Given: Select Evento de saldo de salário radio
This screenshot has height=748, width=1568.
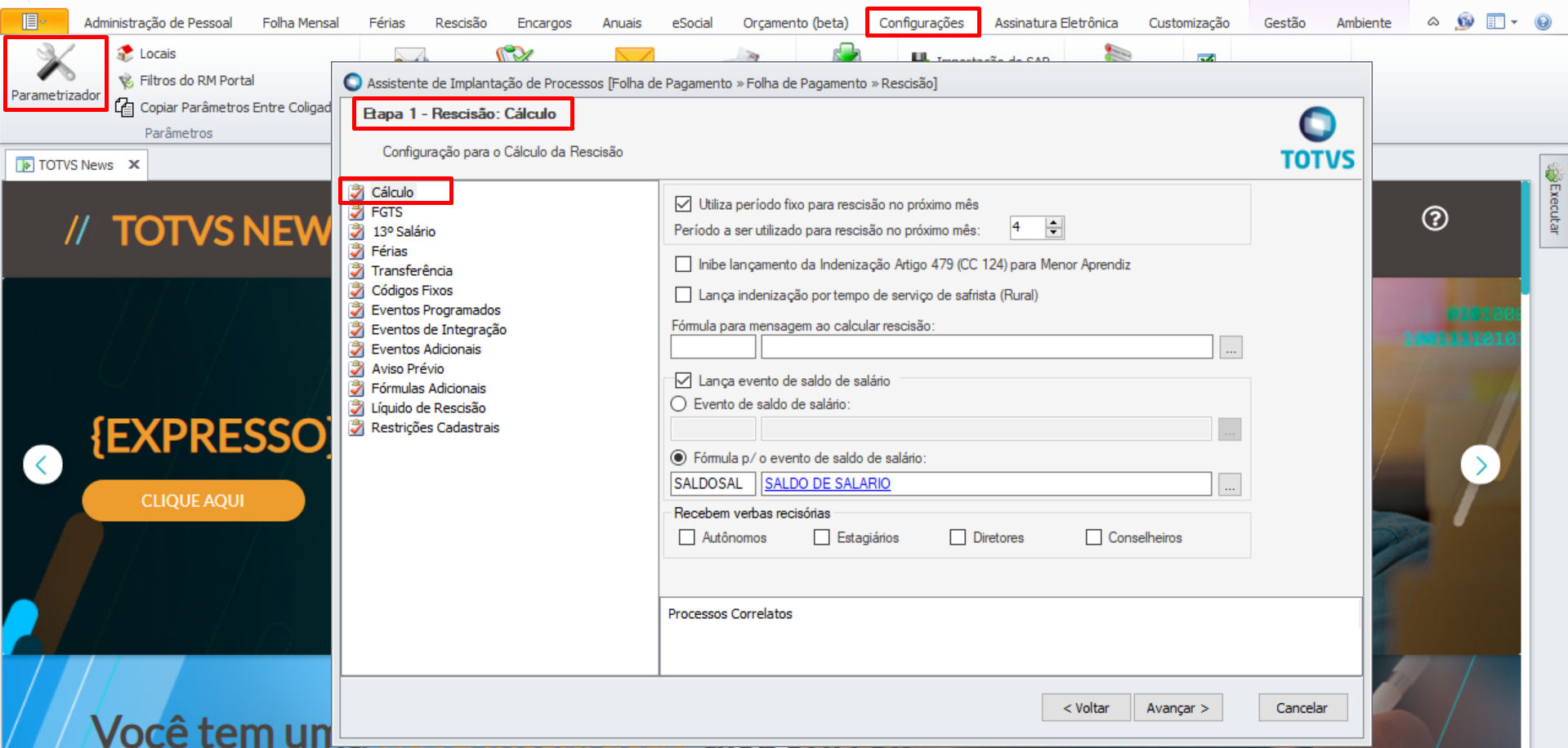Looking at the screenshot, I should point(678,404).
